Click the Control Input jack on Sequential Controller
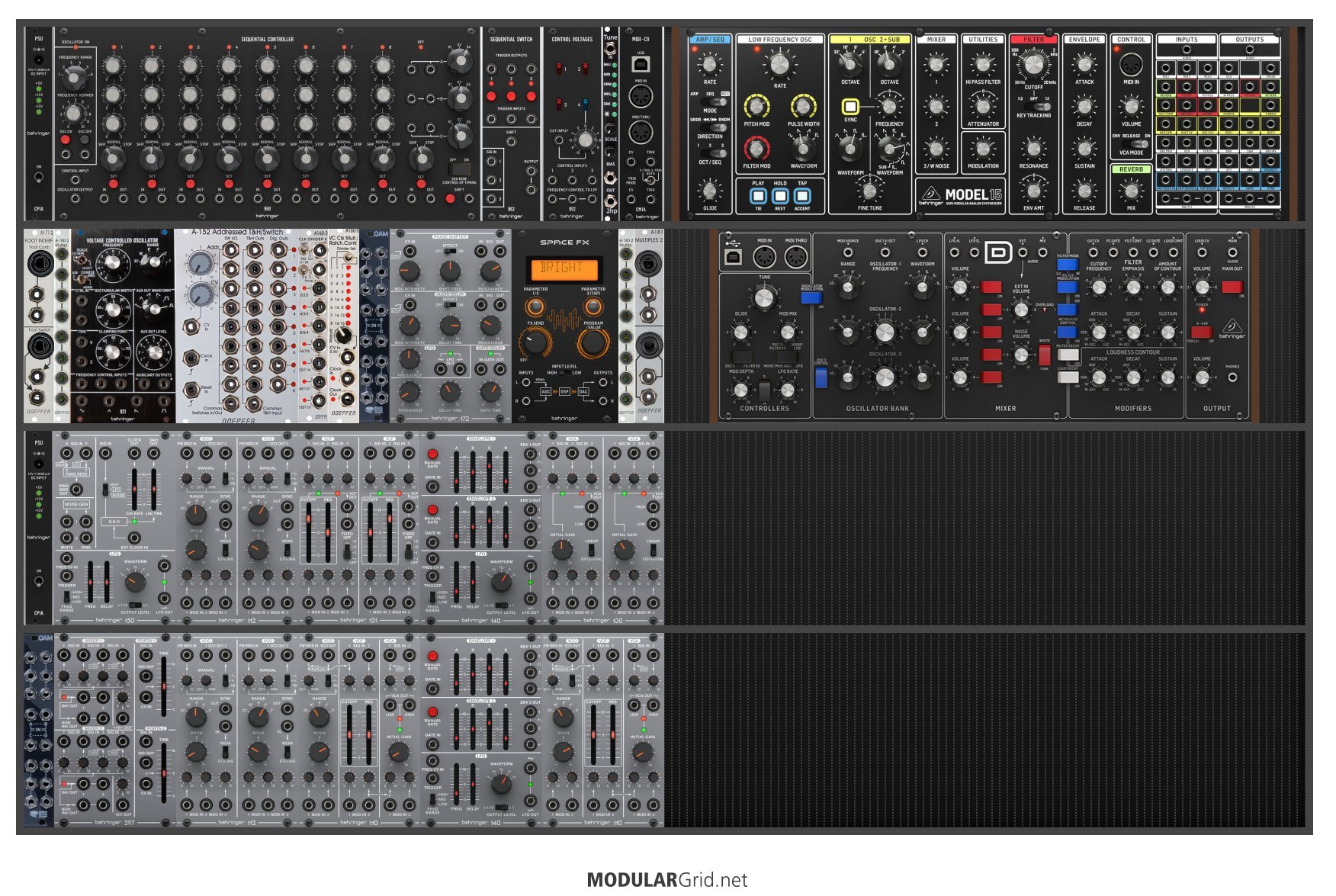Screen dimensions: 1336x896 [75, 181]
